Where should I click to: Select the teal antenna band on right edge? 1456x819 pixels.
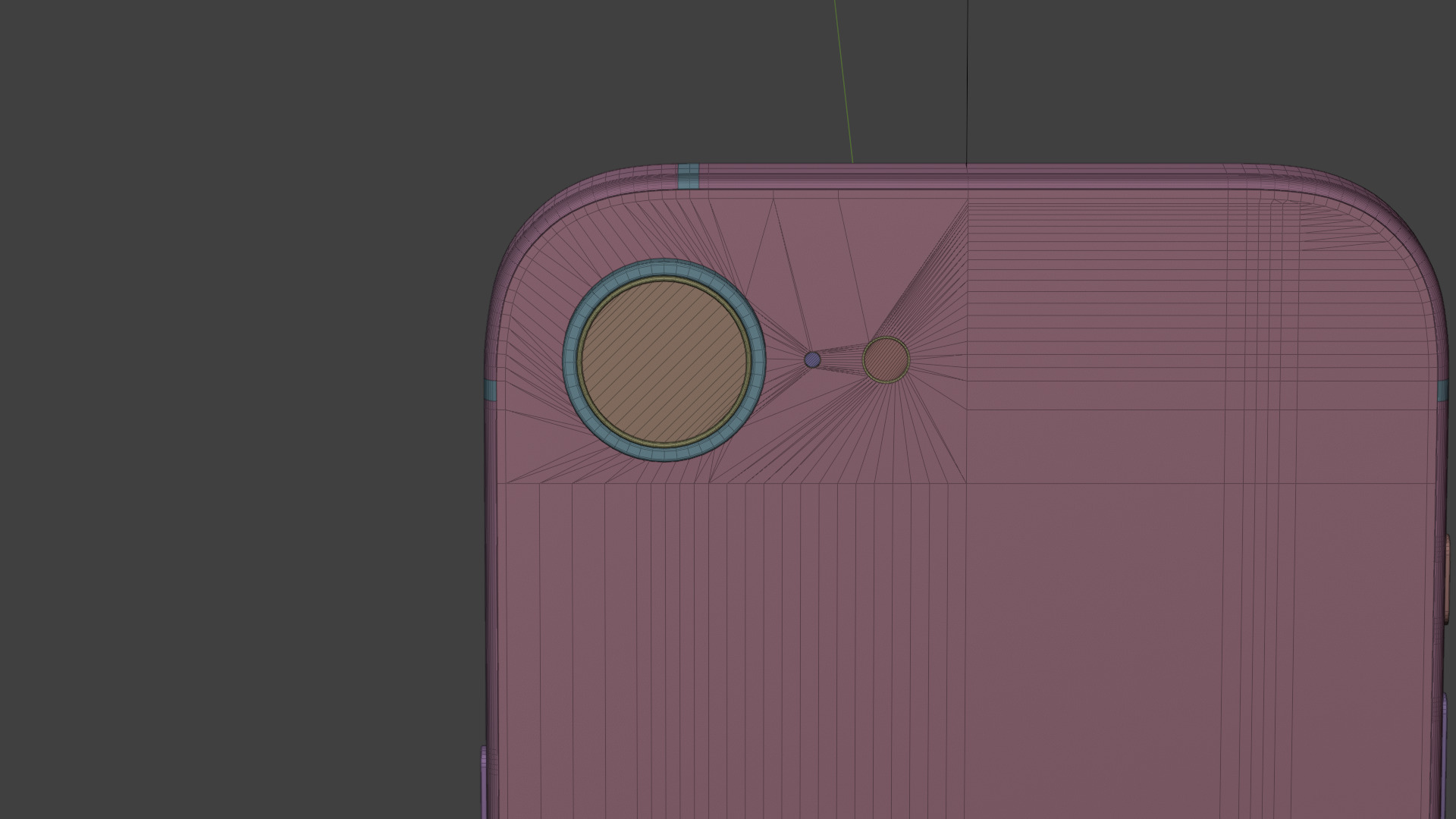click(1442, 391)
